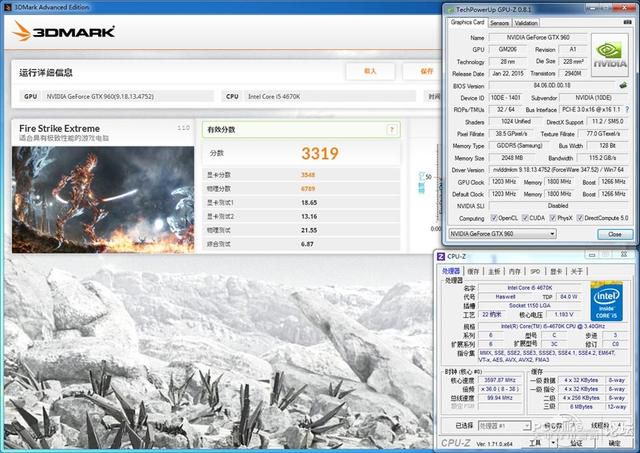Select the CPU-Z 处理器 tab
The height and width of the screenshot is (453, 640).
(x=451, y=271)
